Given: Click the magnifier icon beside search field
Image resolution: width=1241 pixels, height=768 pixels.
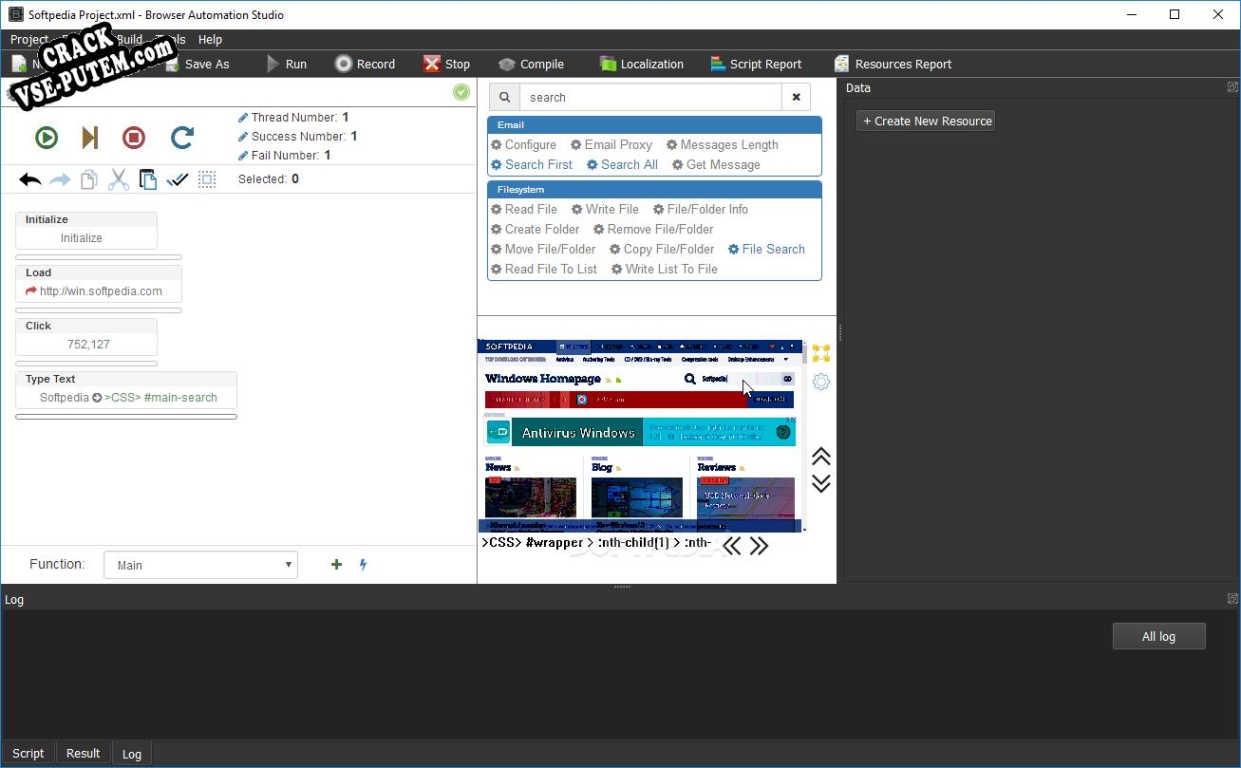Looking at the screenshot, I should [x=504, y=97].
